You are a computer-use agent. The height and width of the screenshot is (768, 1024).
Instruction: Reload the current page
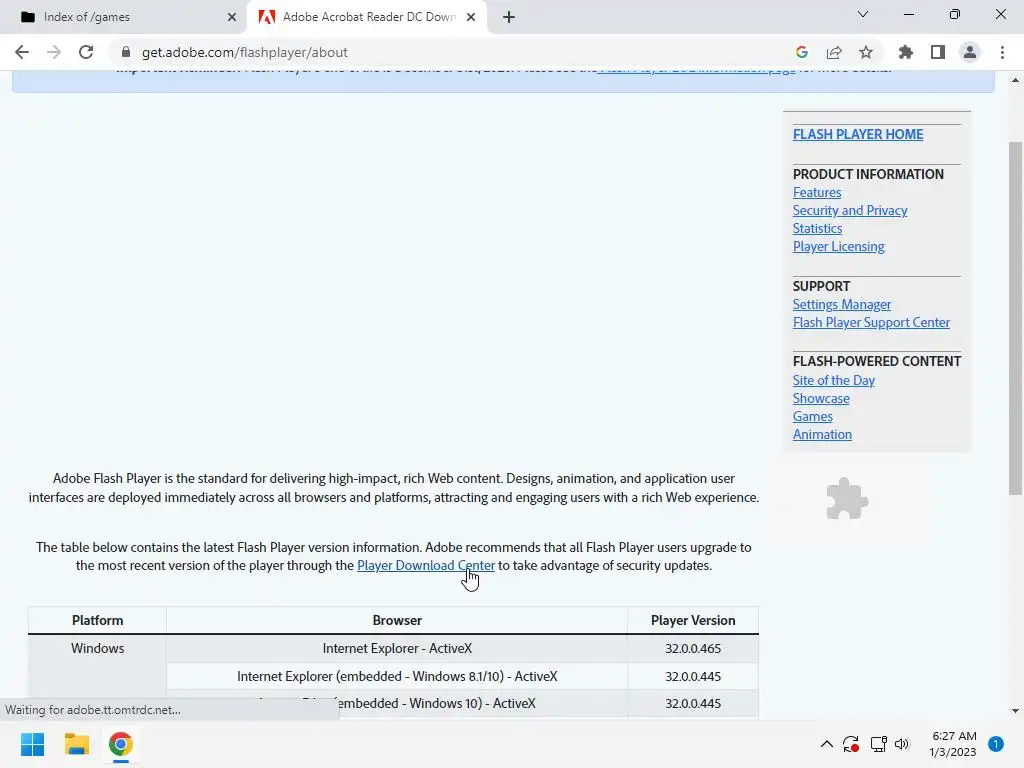pos(86,52)
